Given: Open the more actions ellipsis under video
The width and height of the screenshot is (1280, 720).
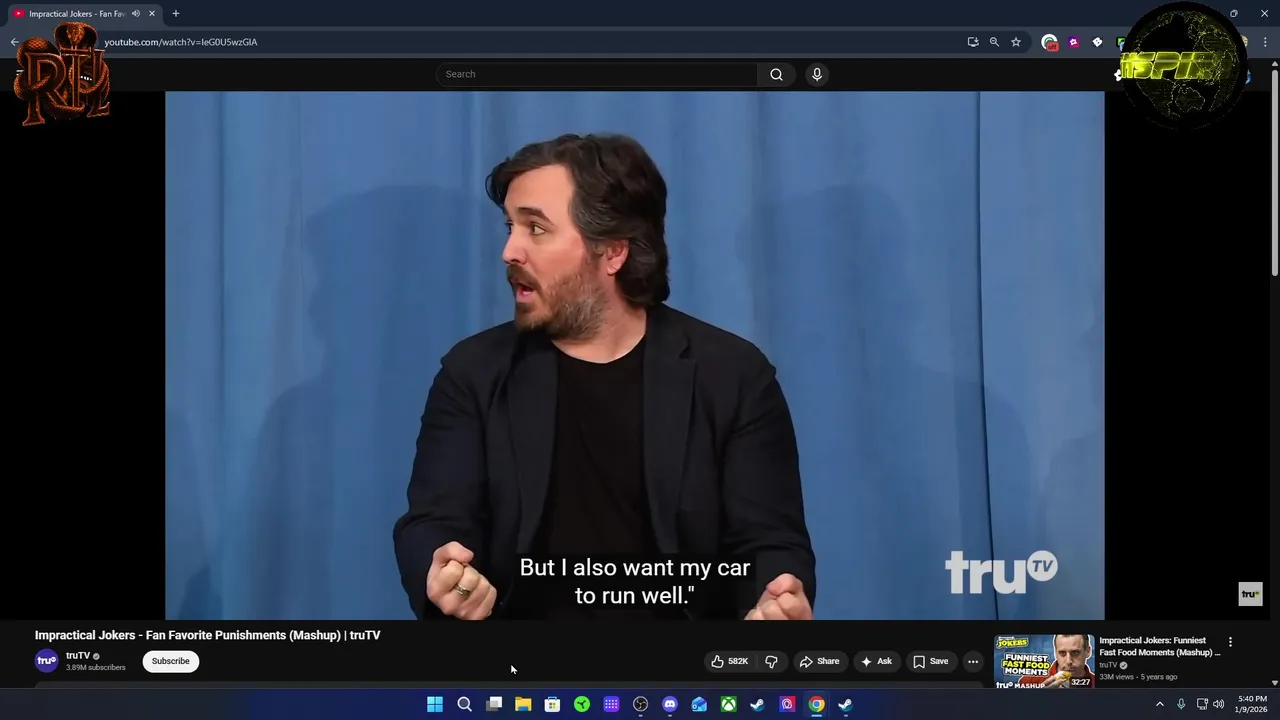Looking at the screenshot, I should (x=973, y=661).
